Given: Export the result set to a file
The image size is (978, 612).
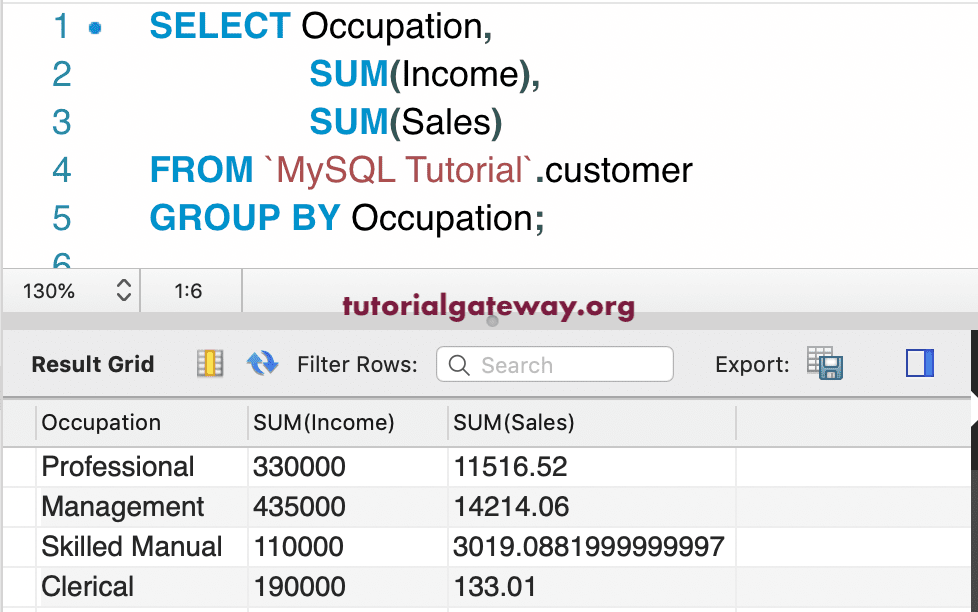Looking at the screenshot, I should 826,364.
